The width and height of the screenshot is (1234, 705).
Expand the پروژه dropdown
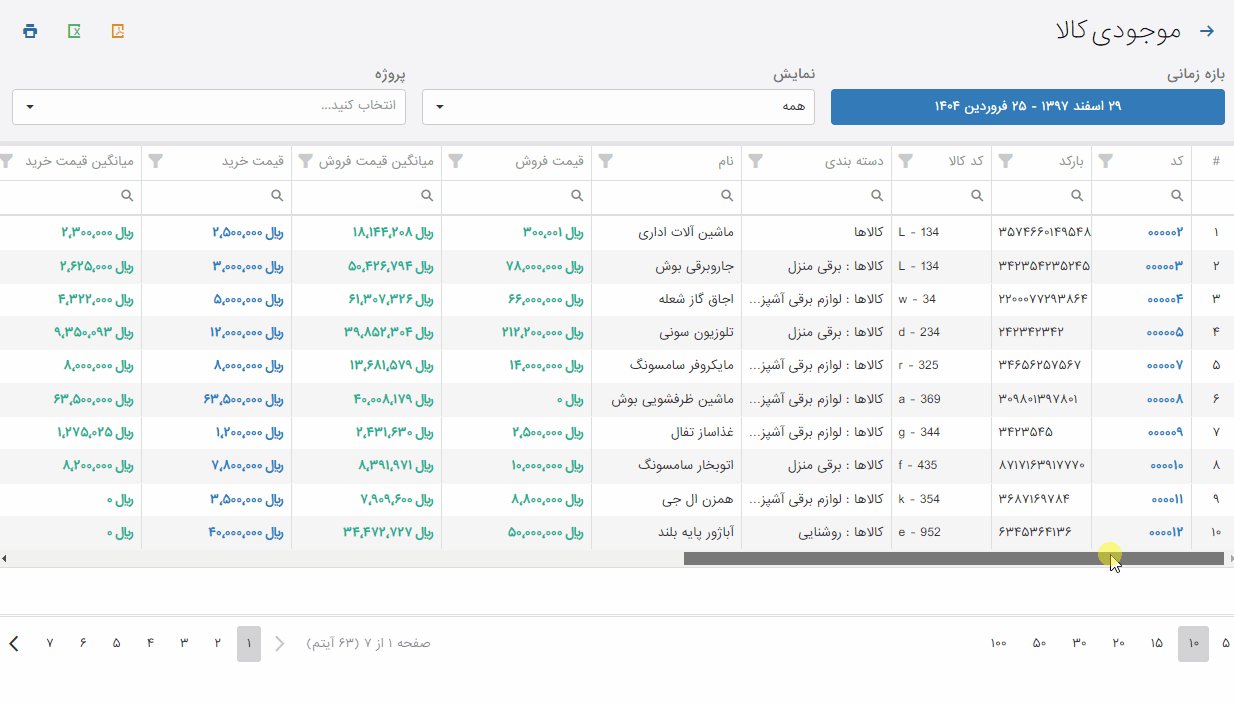click(x=209, y=107)
